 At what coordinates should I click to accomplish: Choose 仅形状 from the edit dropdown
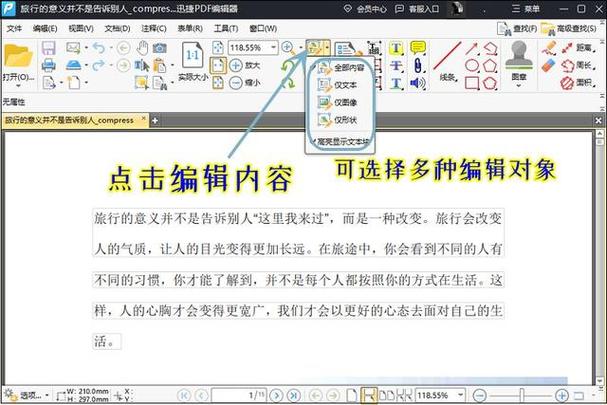click(337, 120)
